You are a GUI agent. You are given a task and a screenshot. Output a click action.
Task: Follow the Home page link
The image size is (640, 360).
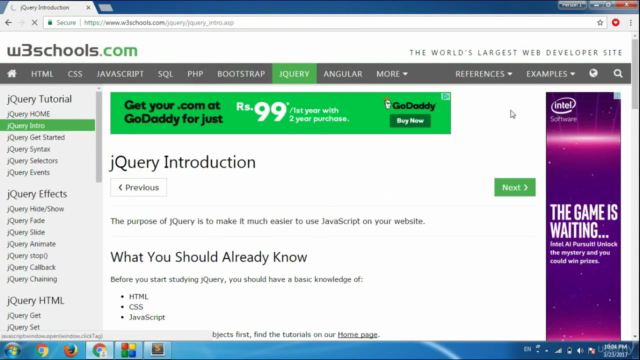[357, 334]
